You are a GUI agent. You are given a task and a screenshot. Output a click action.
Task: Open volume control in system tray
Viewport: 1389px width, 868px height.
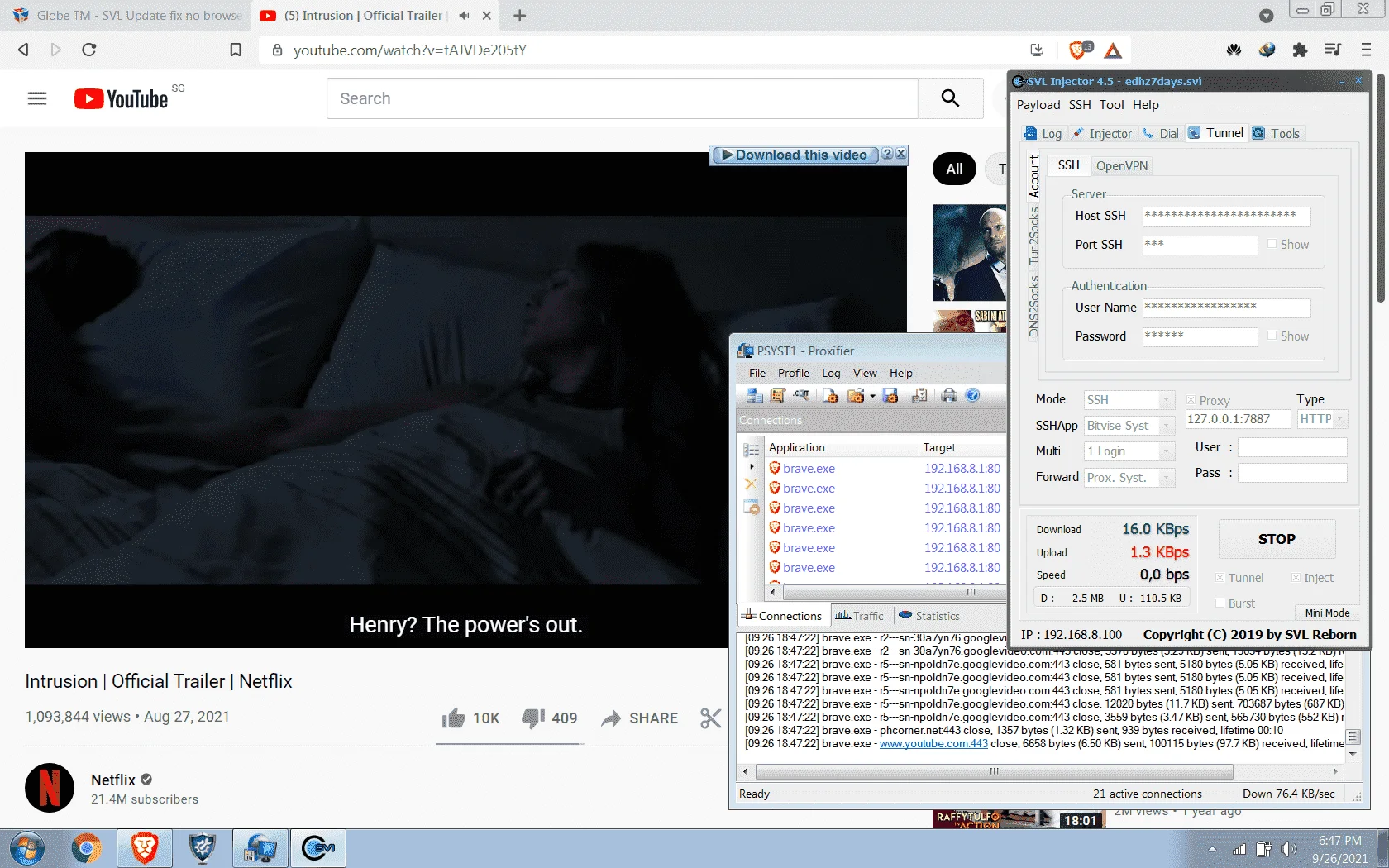click(x=1288, y=849)
